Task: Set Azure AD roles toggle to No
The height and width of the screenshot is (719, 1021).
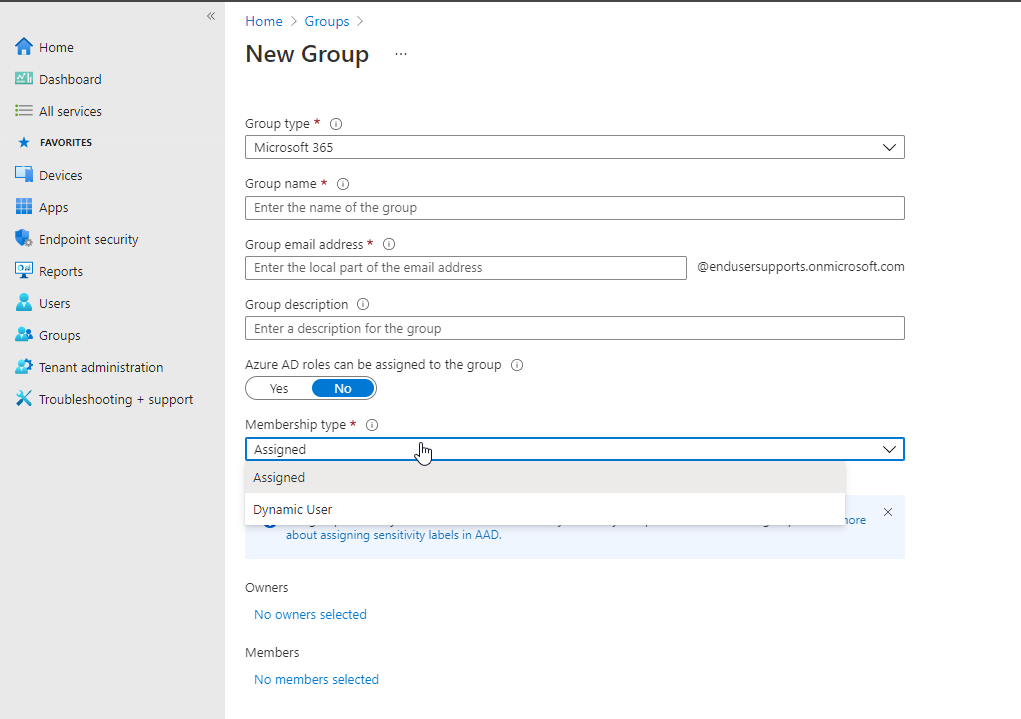Action: [x=343, y=388]
